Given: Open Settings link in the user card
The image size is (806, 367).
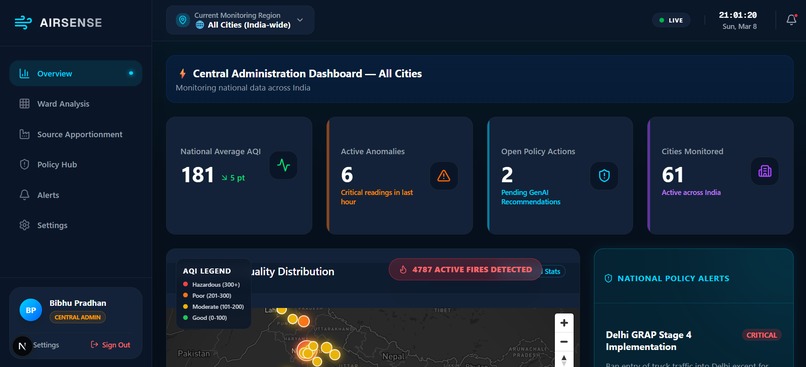Looking at the screenshot, I should pyautogui.click(x=46, y=345).
